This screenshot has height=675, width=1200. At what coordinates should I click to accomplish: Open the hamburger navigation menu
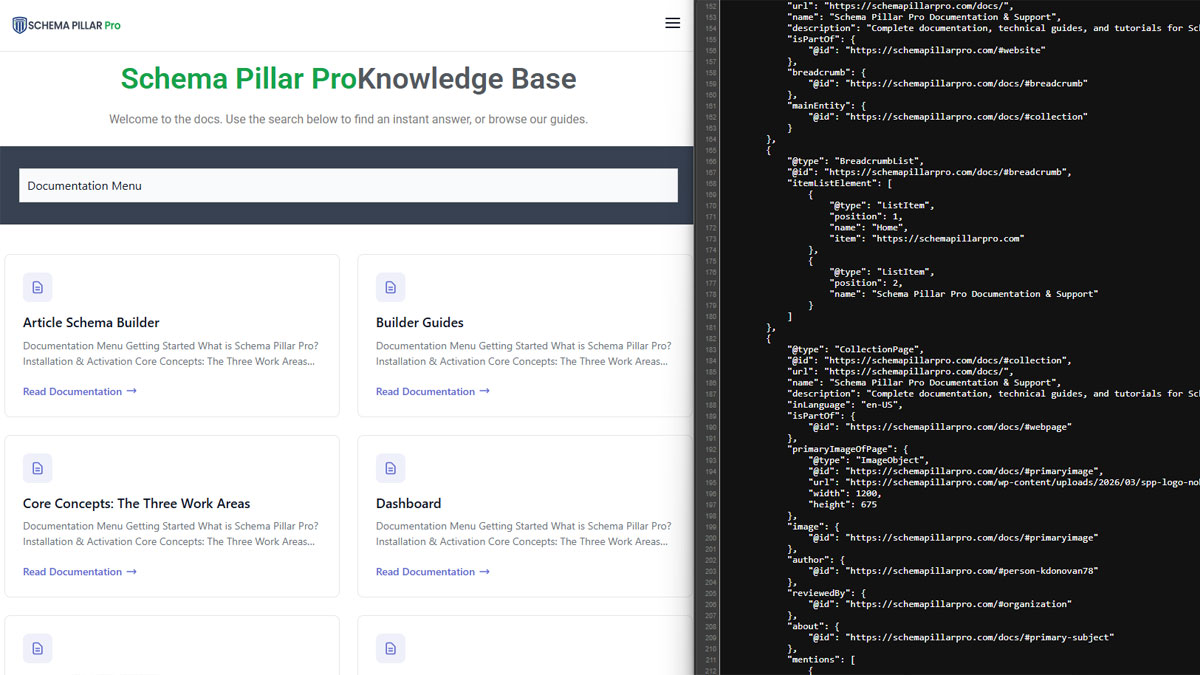672,23
